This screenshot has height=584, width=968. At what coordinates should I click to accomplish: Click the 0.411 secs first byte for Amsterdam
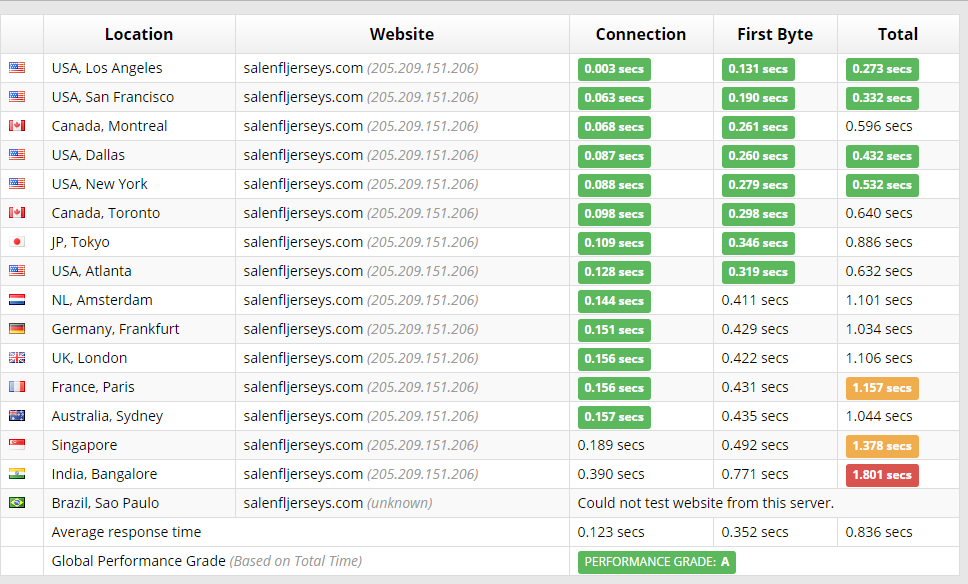[755, 300]
